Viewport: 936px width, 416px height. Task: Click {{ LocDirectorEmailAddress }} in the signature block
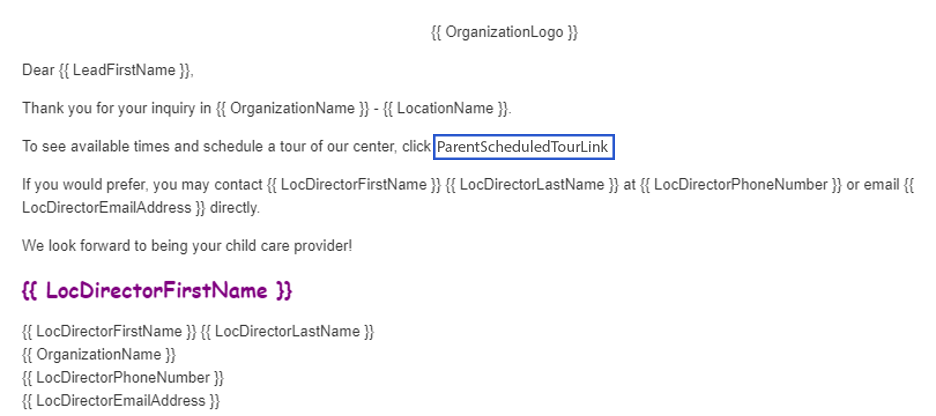point(121,400)
